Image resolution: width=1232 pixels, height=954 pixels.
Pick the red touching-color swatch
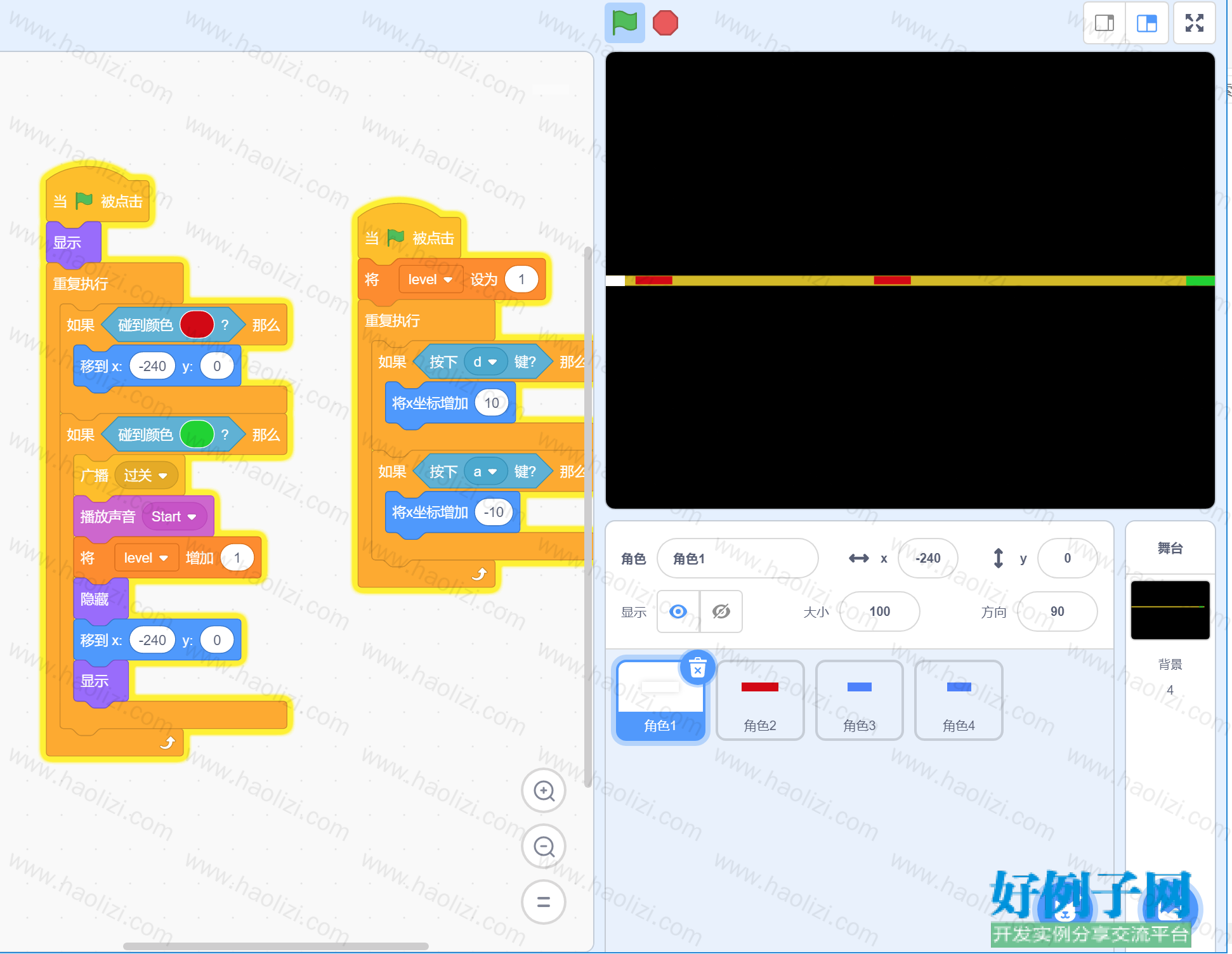coord(197,325)
